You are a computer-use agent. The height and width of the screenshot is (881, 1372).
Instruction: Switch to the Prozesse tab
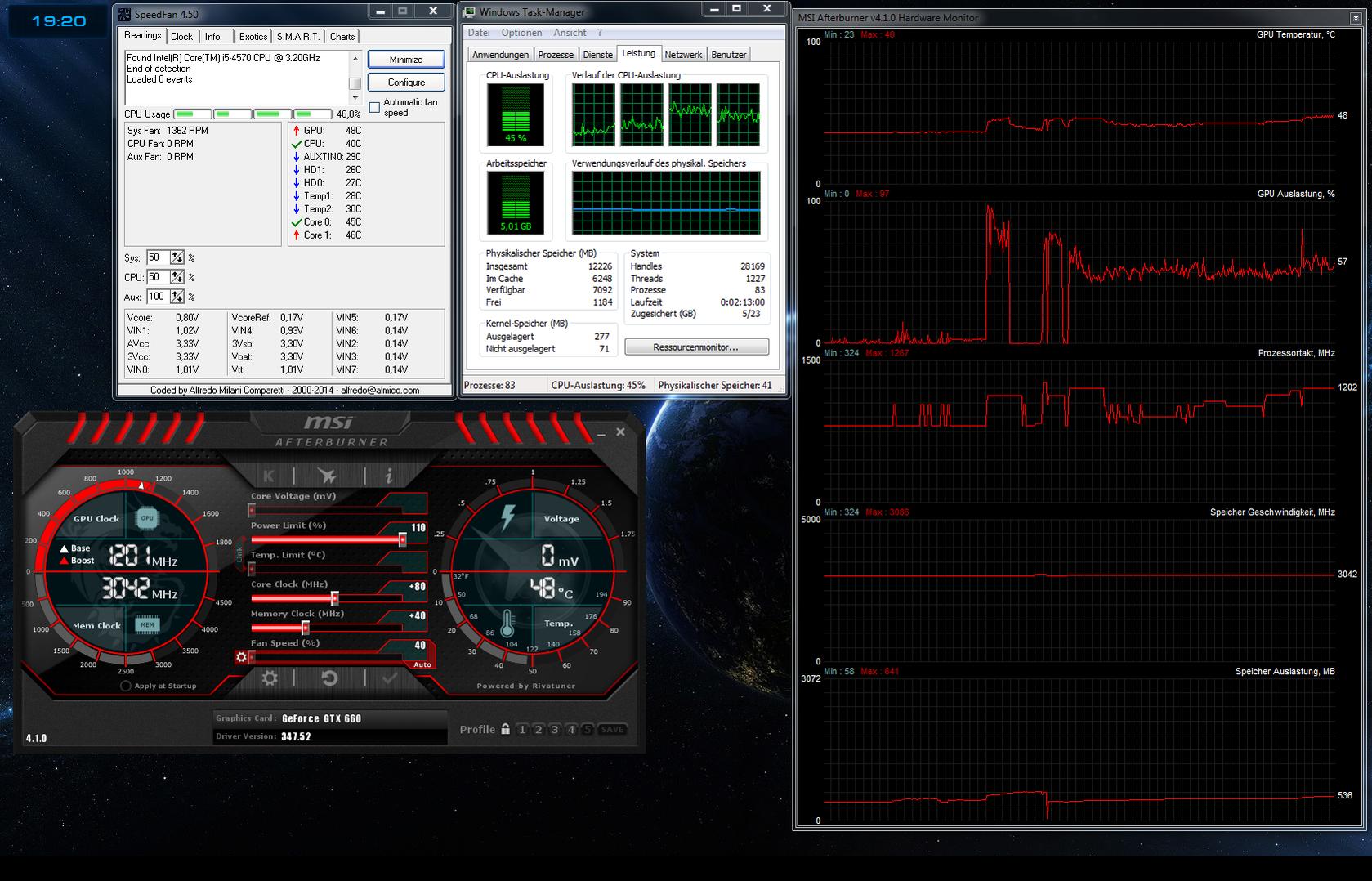(x=556, y=55)
